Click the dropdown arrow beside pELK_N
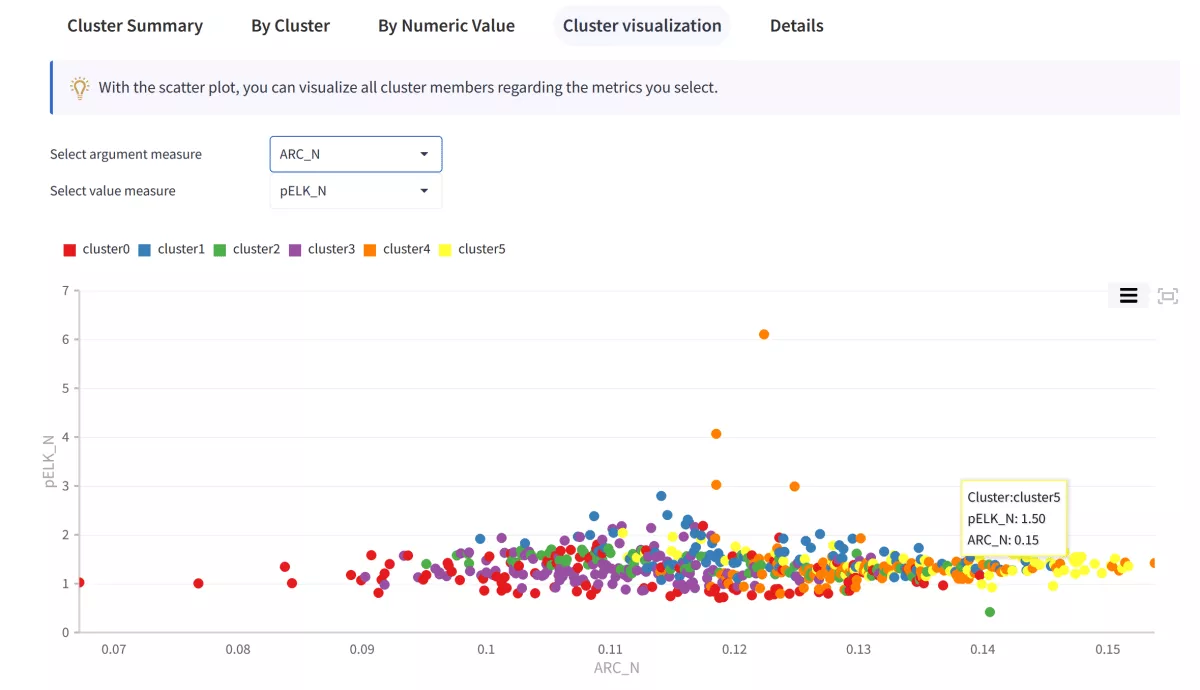1200x690 pixels. coord(424,191)
